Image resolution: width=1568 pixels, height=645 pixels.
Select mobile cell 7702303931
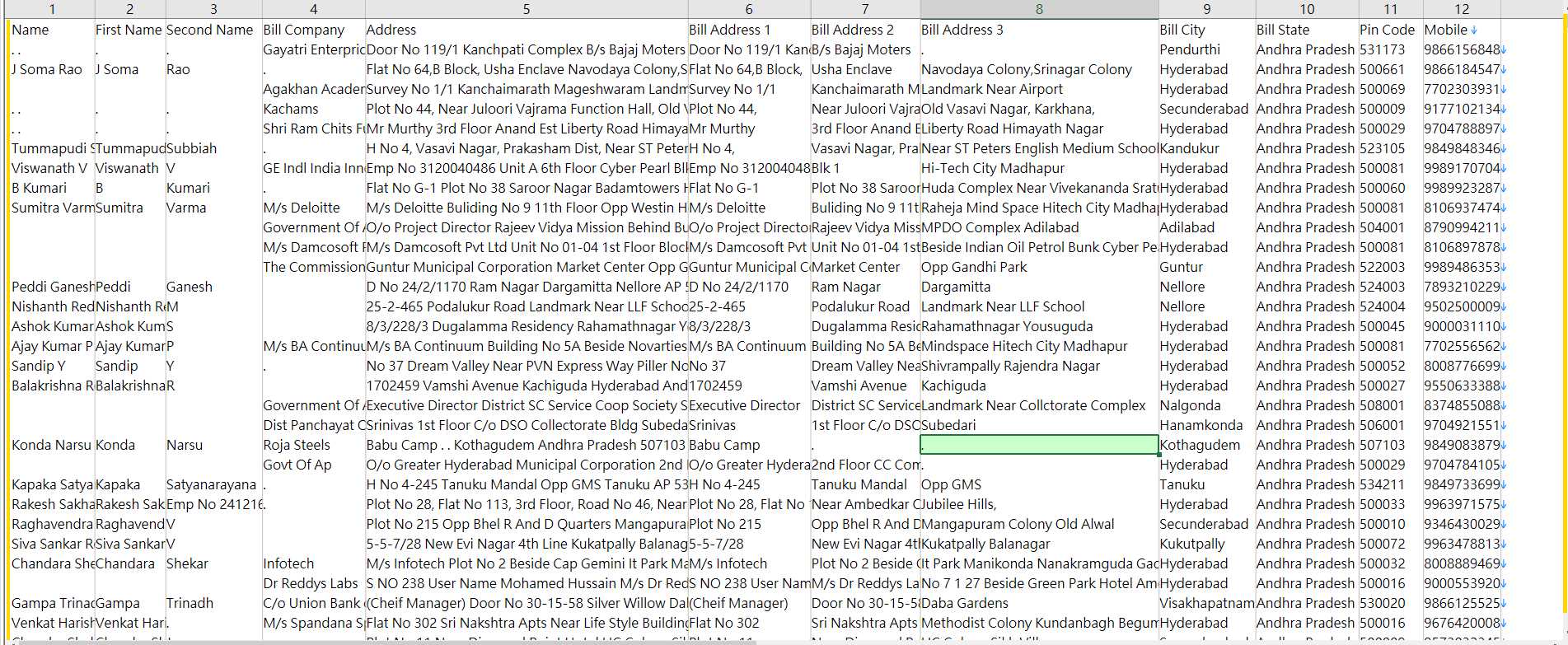pyautogui.click(x=1462, y=89)
